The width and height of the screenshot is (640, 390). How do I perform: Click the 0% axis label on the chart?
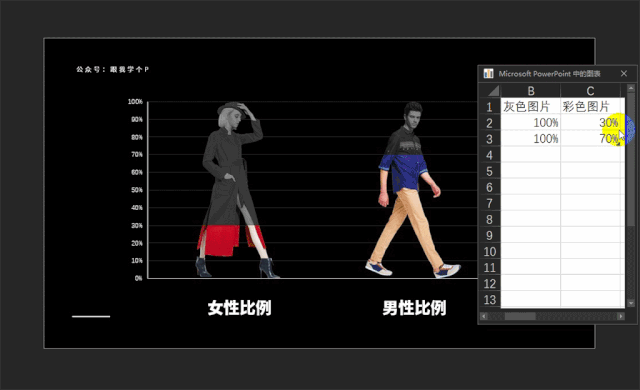pos(138,278)
